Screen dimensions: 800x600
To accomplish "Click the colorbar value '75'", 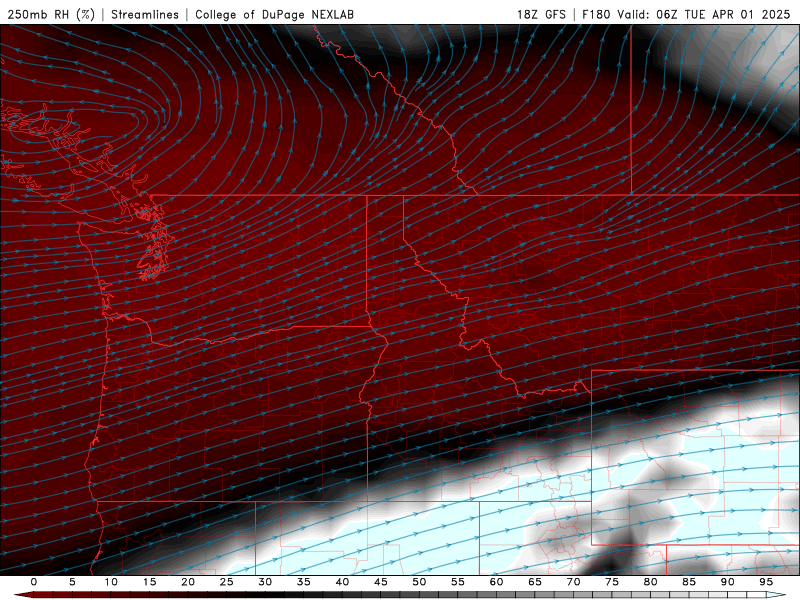I will 612,582.
